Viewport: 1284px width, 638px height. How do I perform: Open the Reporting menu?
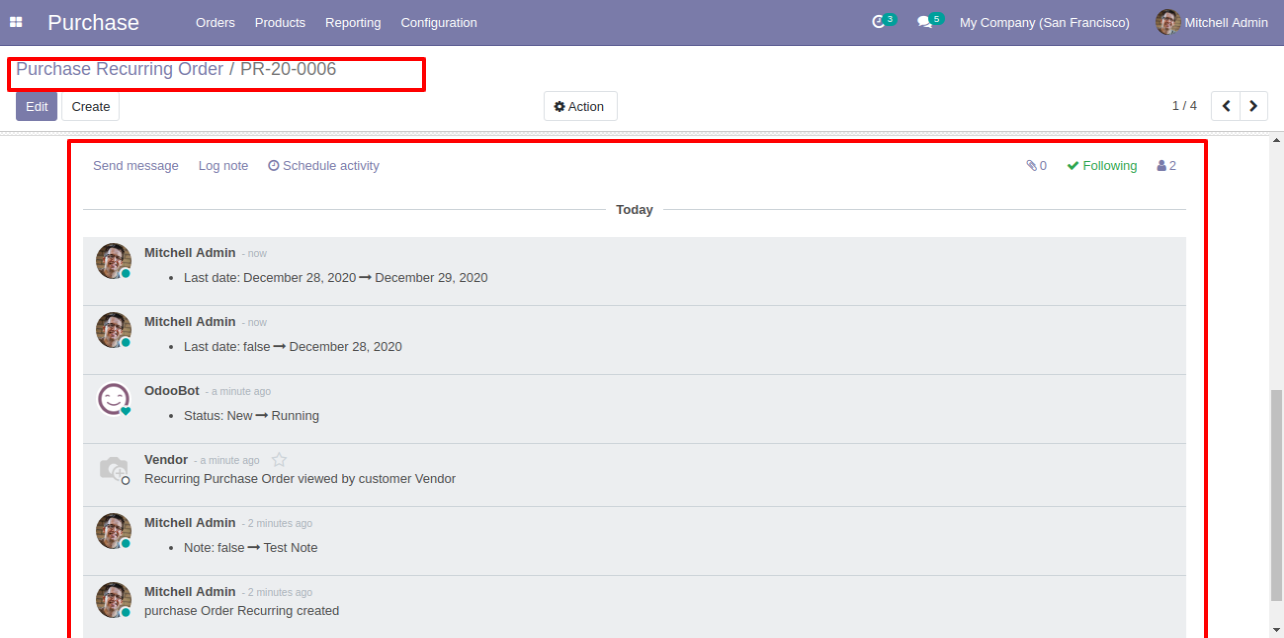coord(353,22)
